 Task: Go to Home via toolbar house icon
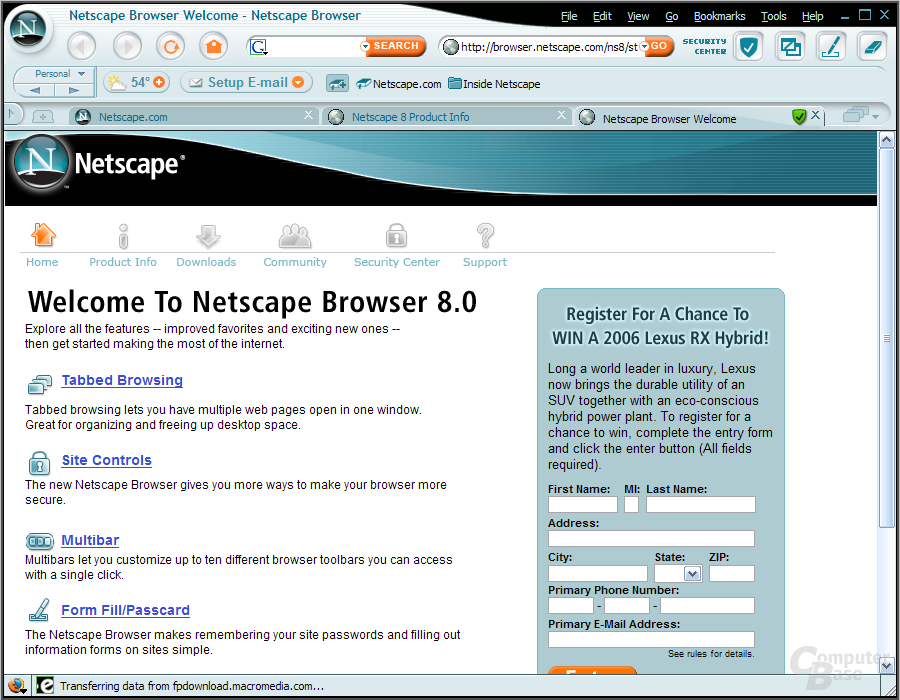214,46
